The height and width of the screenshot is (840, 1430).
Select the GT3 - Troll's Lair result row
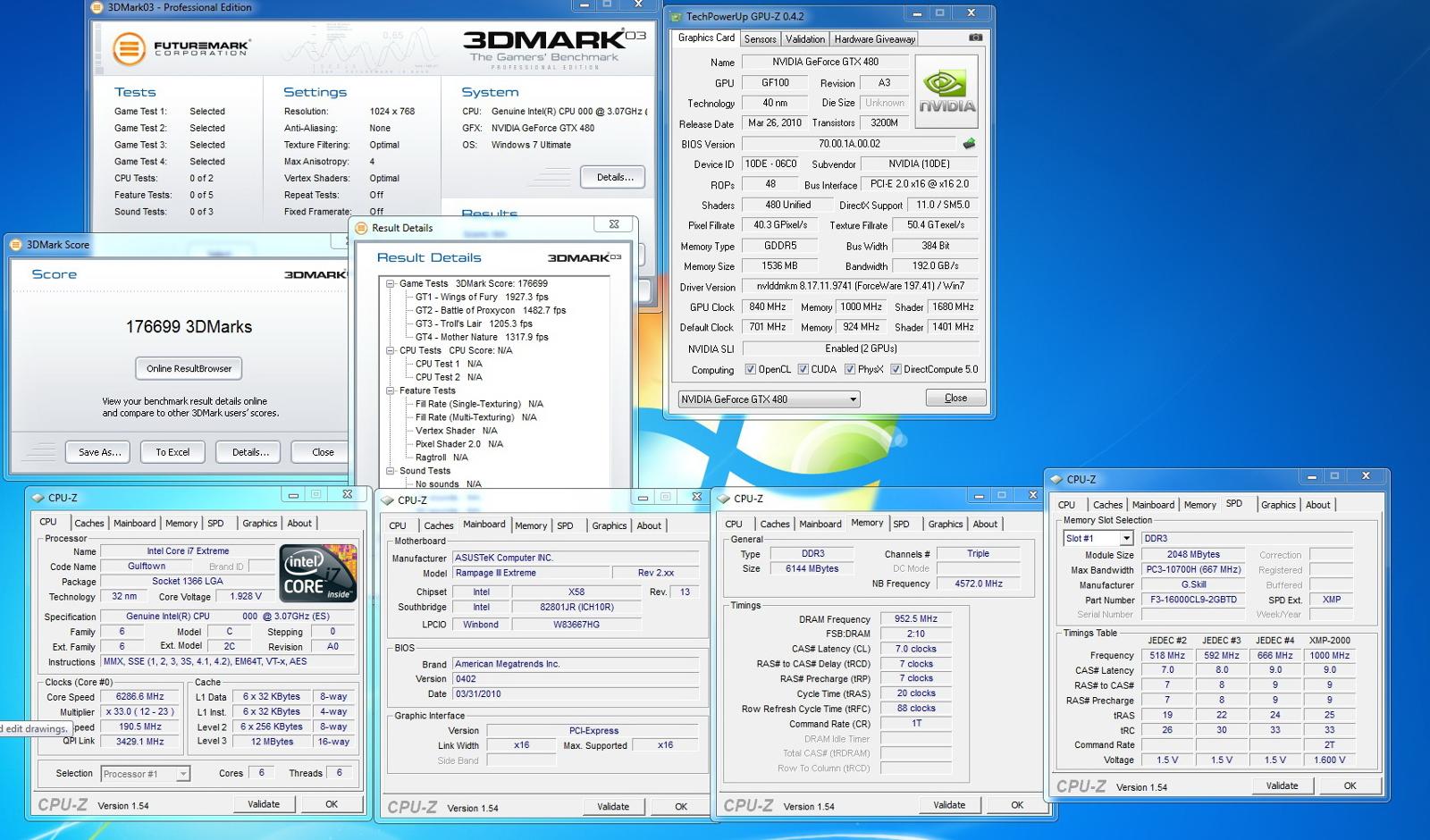(474, 323)
